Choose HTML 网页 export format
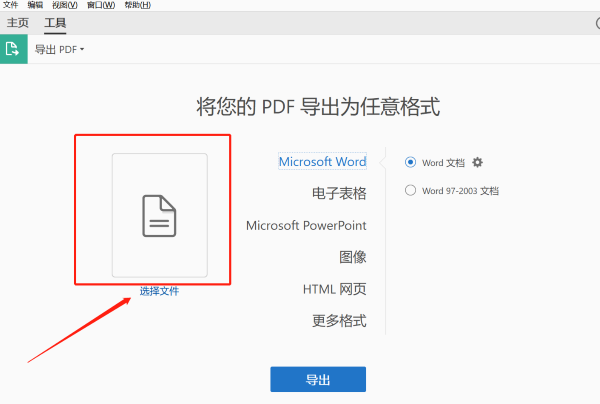This screenshot has width=600, height=404. pos(334,289)
